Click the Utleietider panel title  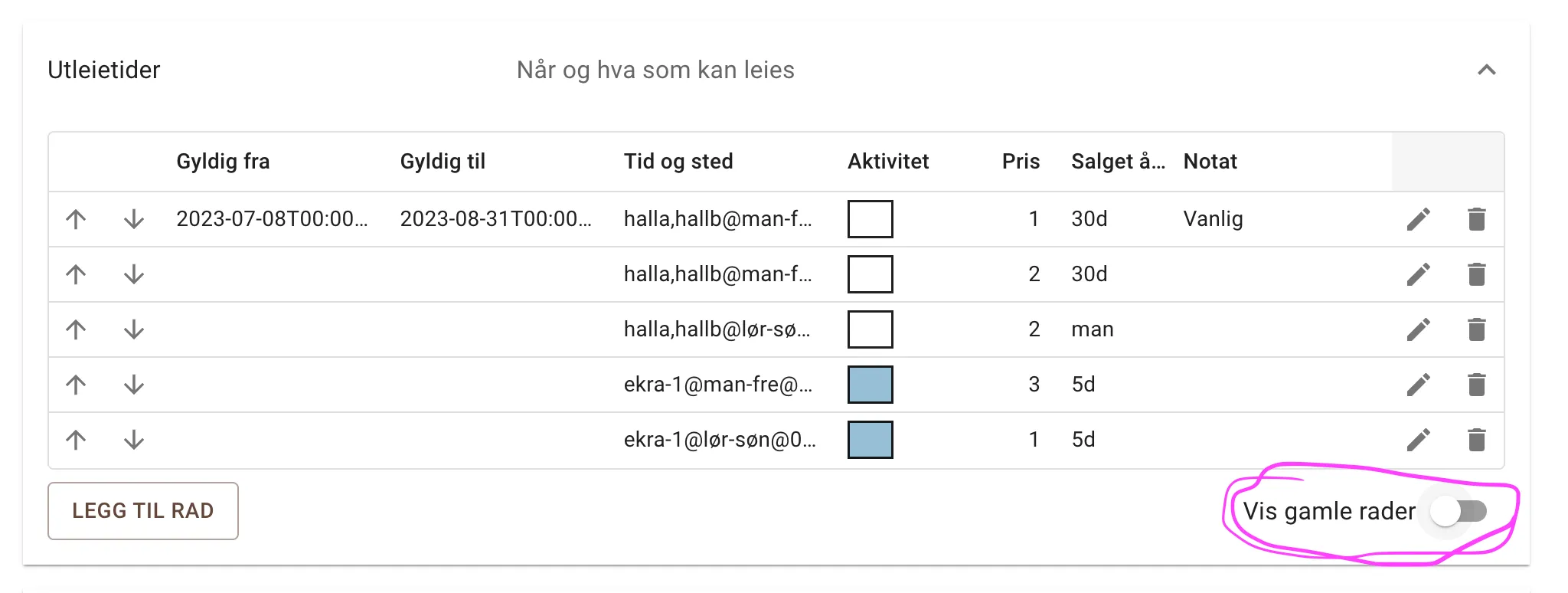104,70
